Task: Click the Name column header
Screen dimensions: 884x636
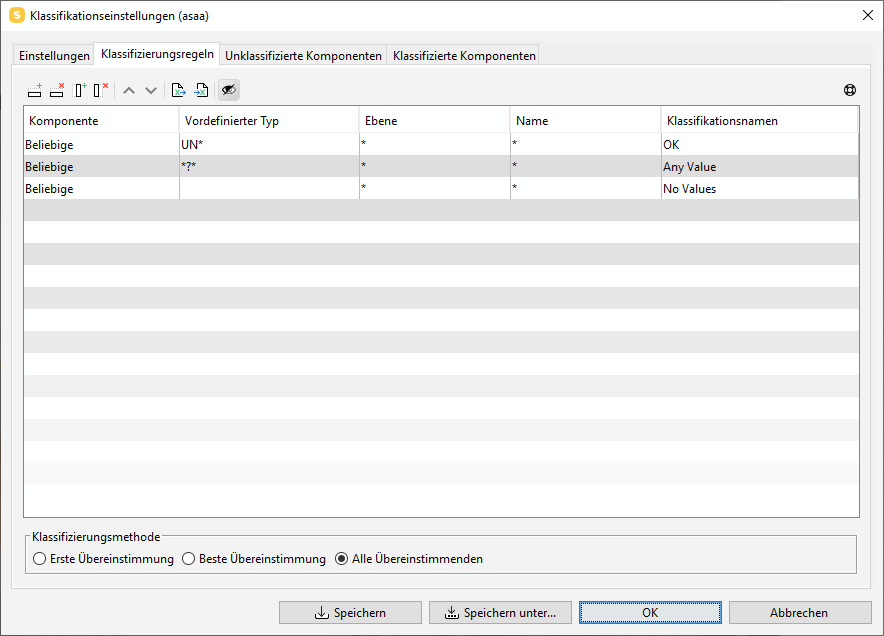Action: (586, 121)
